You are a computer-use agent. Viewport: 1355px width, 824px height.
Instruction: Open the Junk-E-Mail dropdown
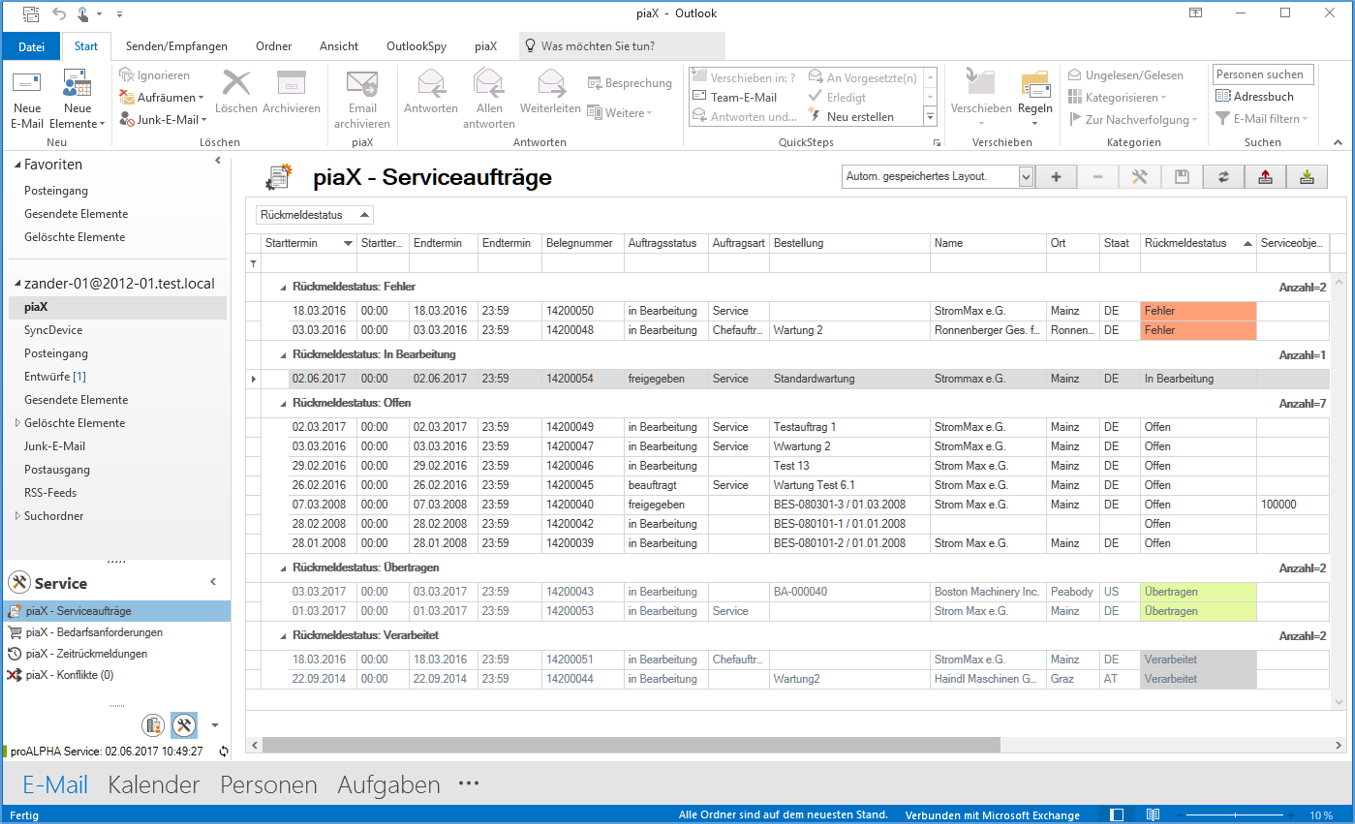(163, 119)
